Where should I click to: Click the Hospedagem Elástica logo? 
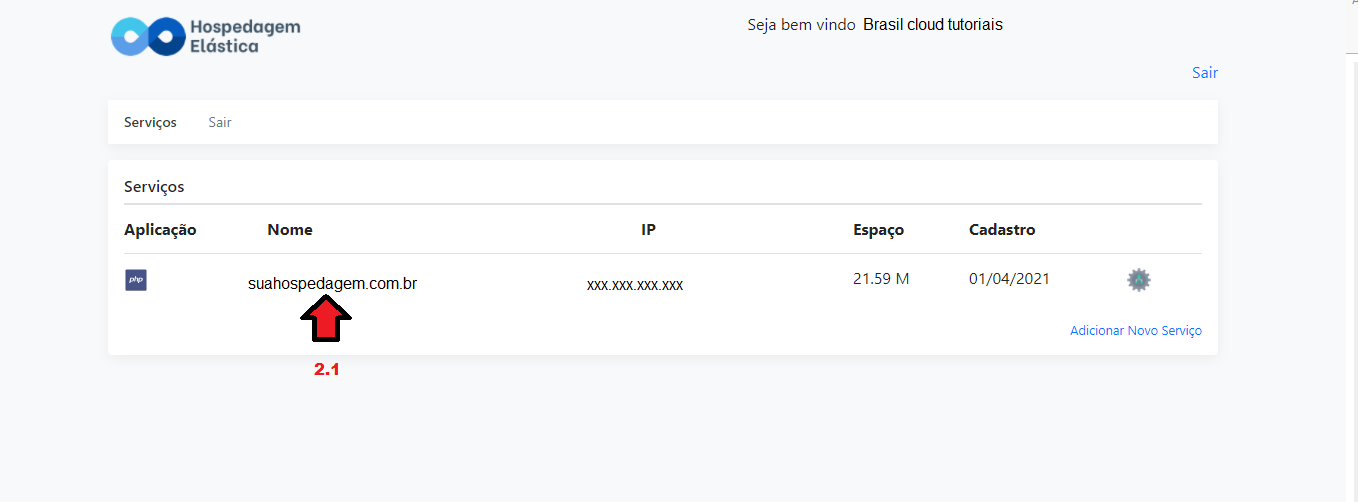click(206, 36)
